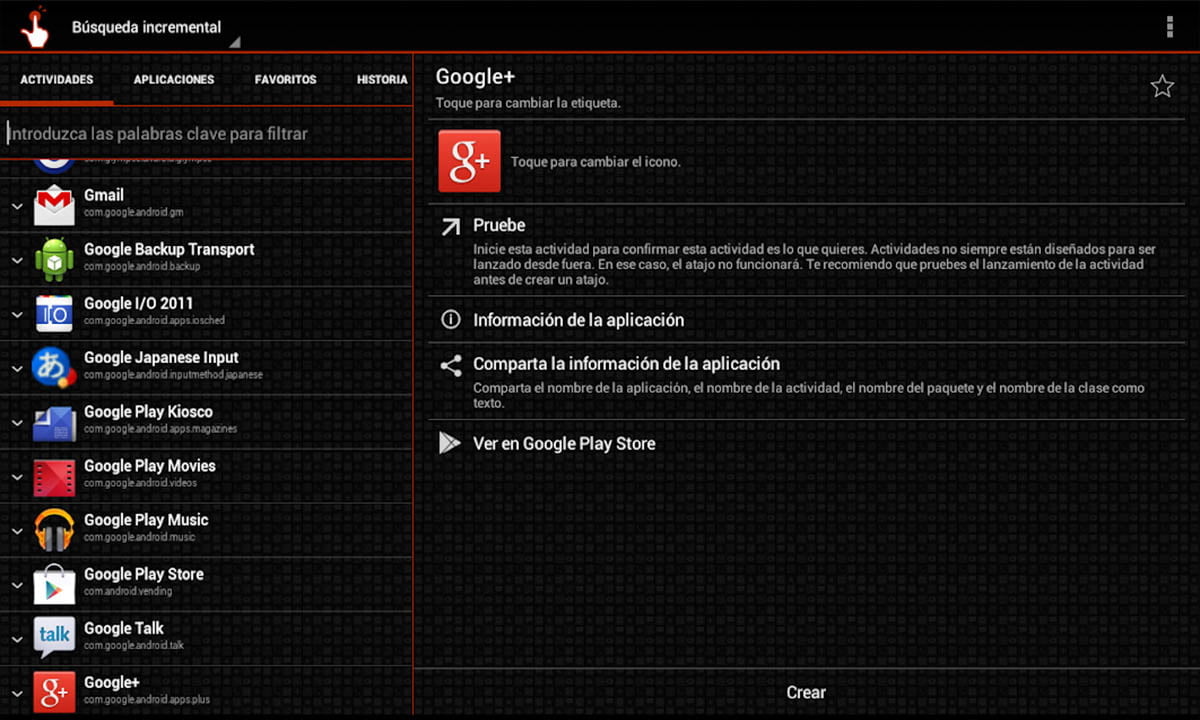Image resolution: width=1200 pixels, height=720 pixels.
Task: Select 'com.android.vending' package text
Action: click(128, 591)
